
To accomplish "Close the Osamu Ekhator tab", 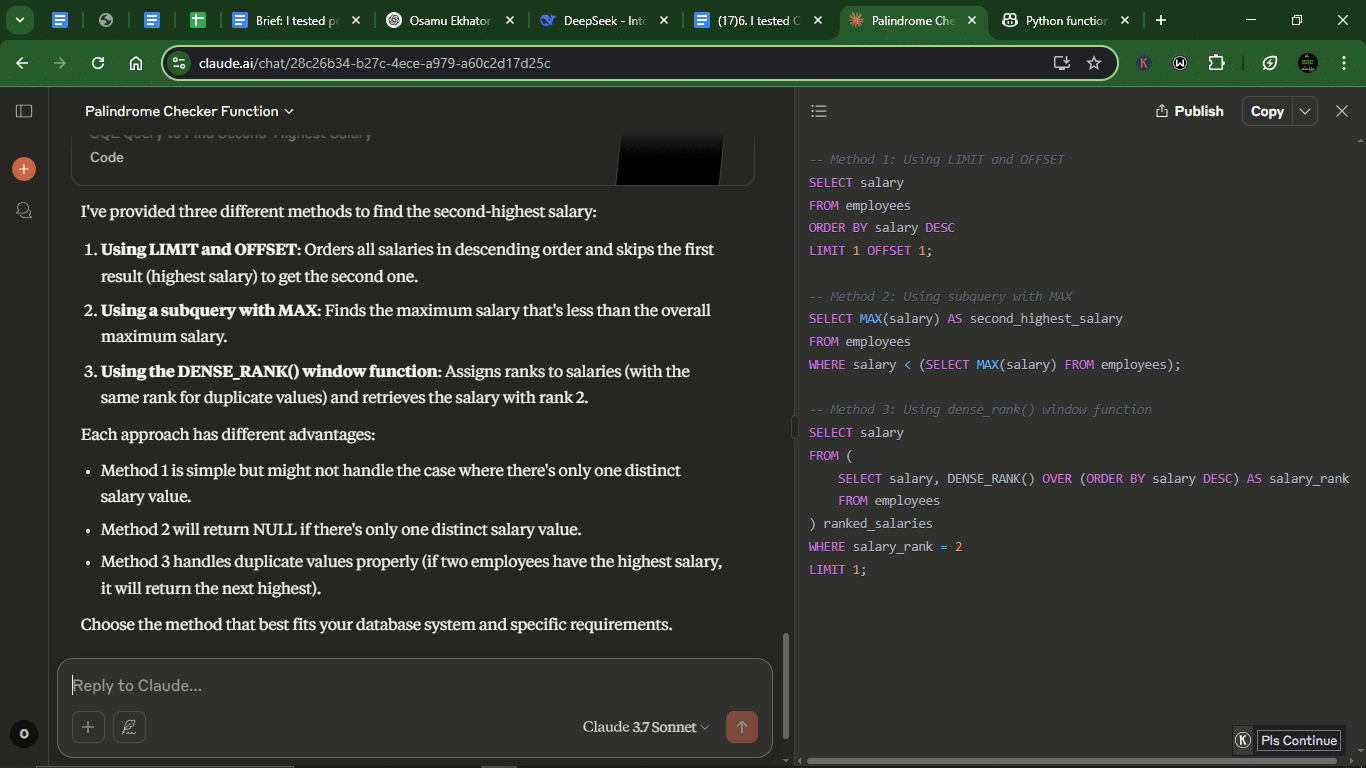I will (x=510, y=20).
